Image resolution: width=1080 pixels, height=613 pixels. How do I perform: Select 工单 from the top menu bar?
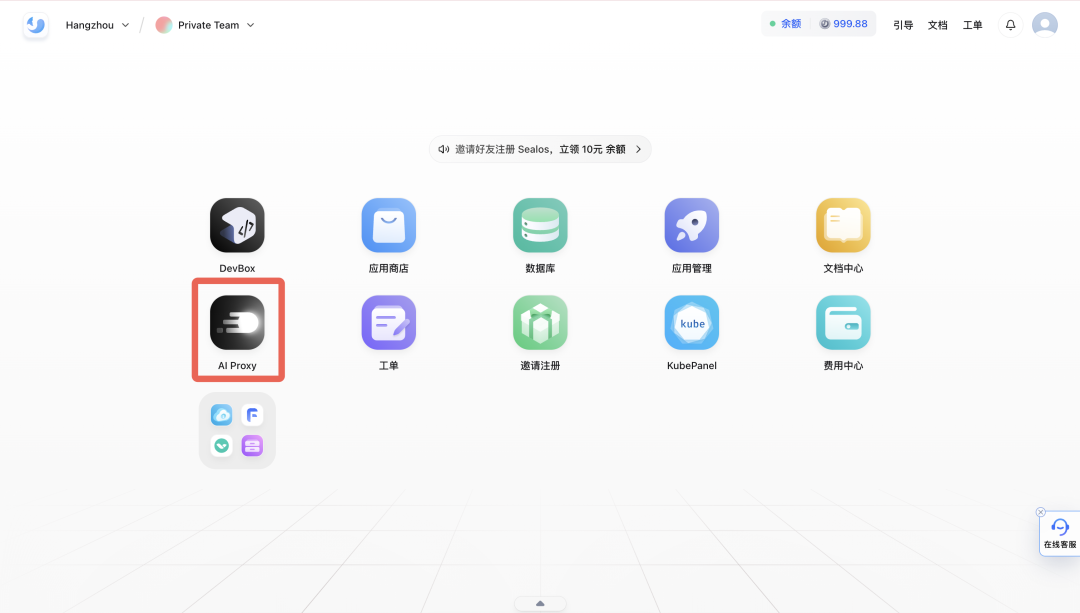pos(973,24)
